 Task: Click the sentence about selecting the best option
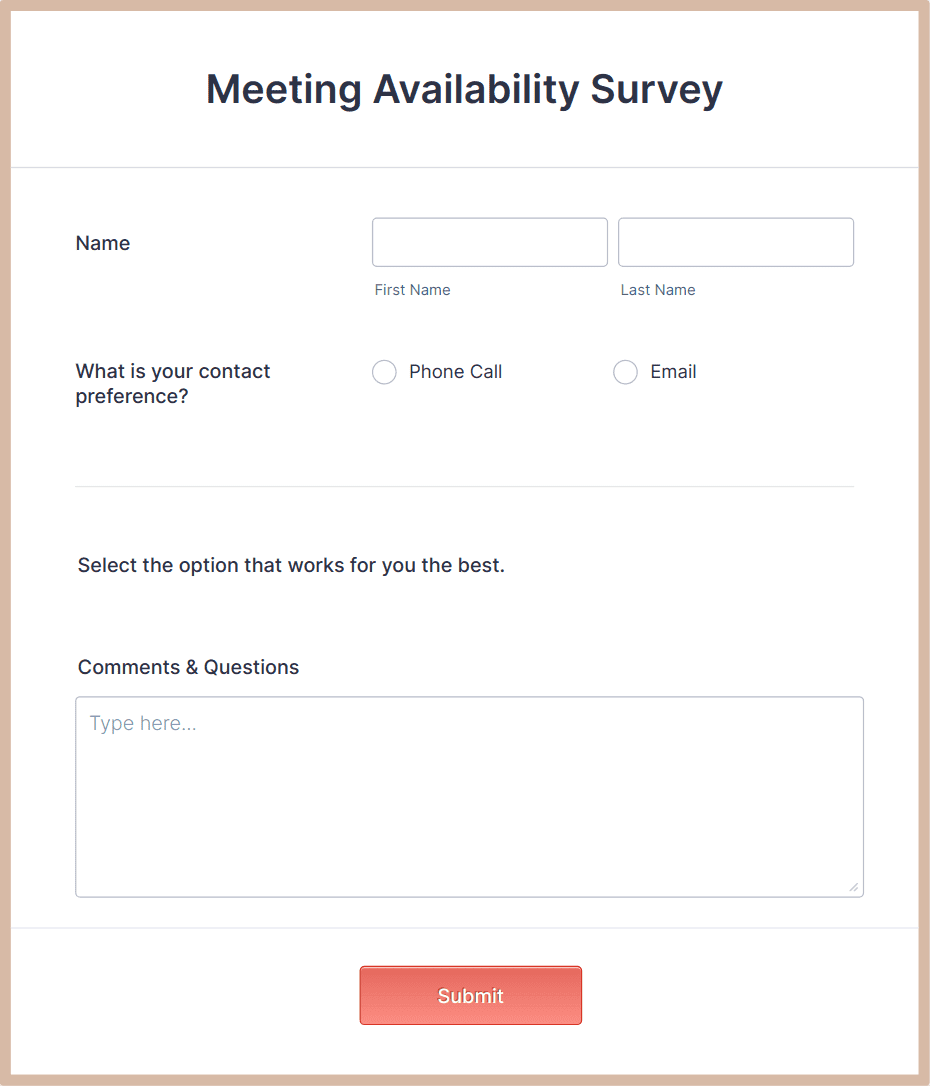tap(290, 565)
